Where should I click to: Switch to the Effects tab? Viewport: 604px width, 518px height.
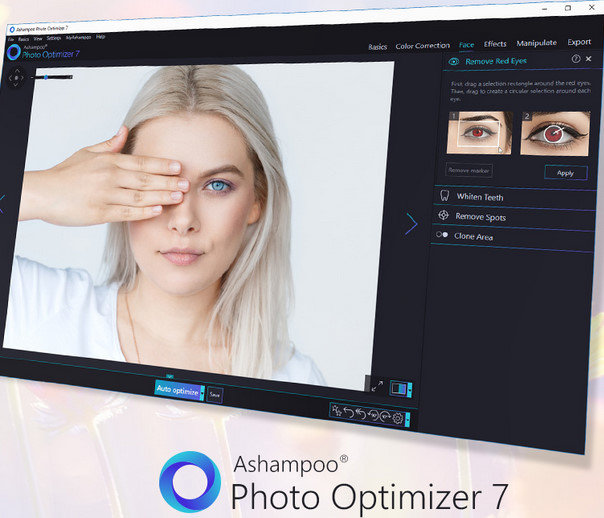495,44
